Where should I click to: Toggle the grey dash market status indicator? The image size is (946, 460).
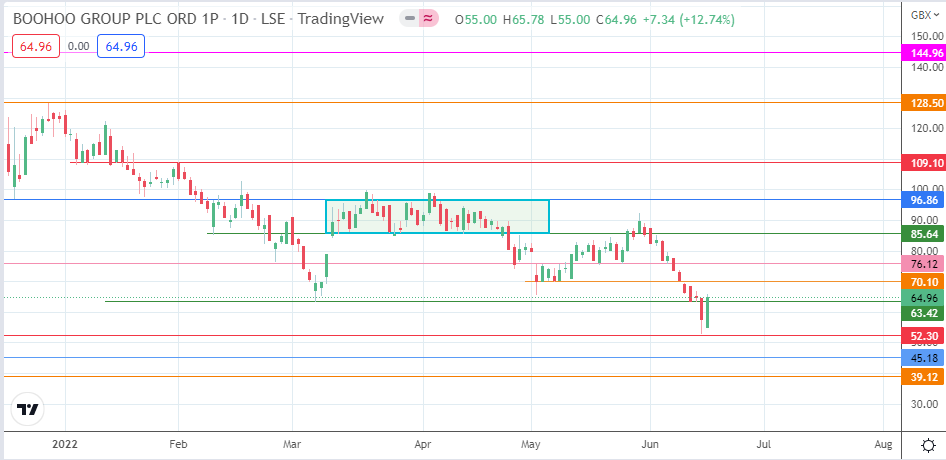tap(410, 19)
